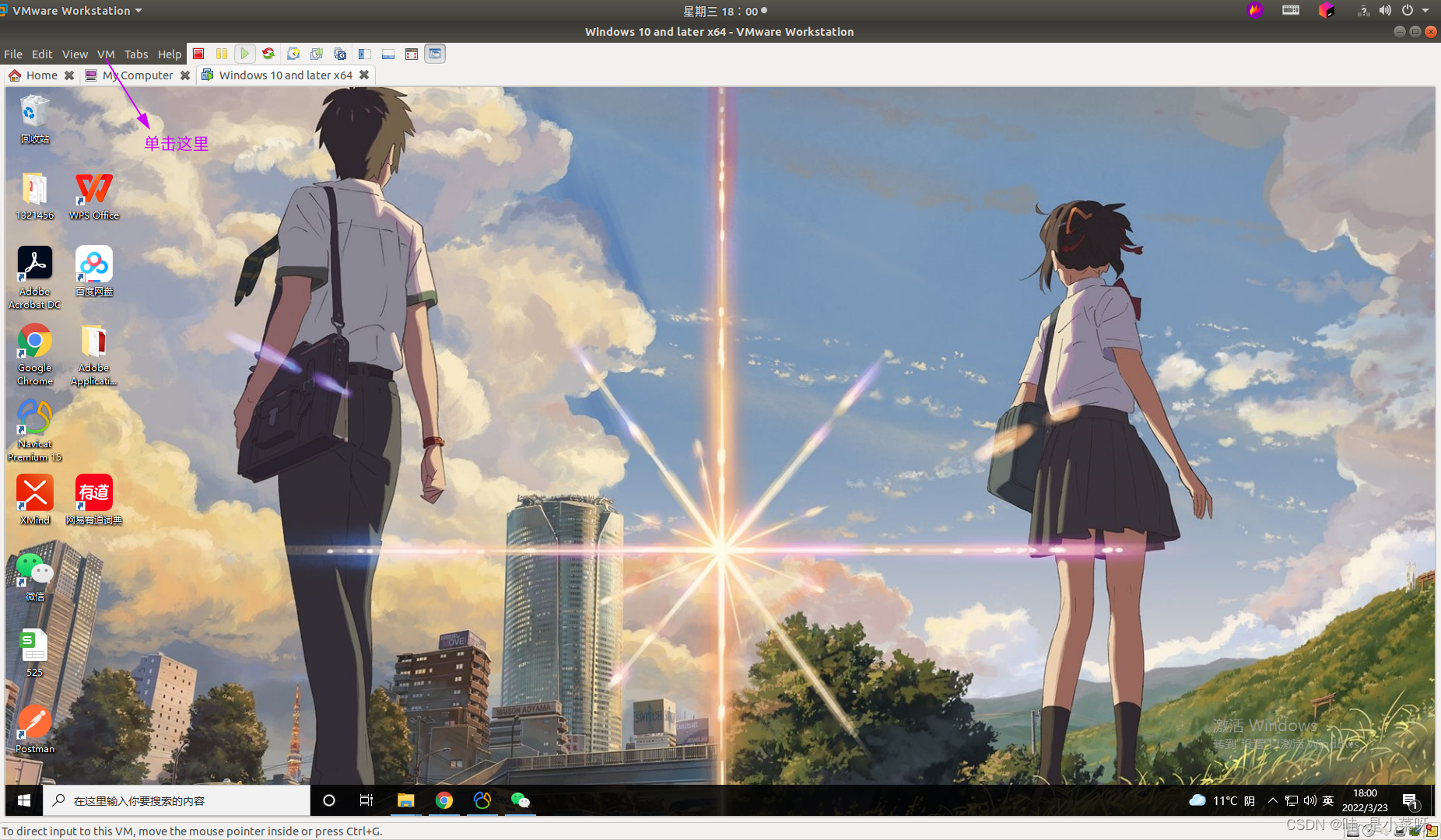This screenshot has height=840, width=1441.
Task: Open the Help menu
Action: (170, 54)
